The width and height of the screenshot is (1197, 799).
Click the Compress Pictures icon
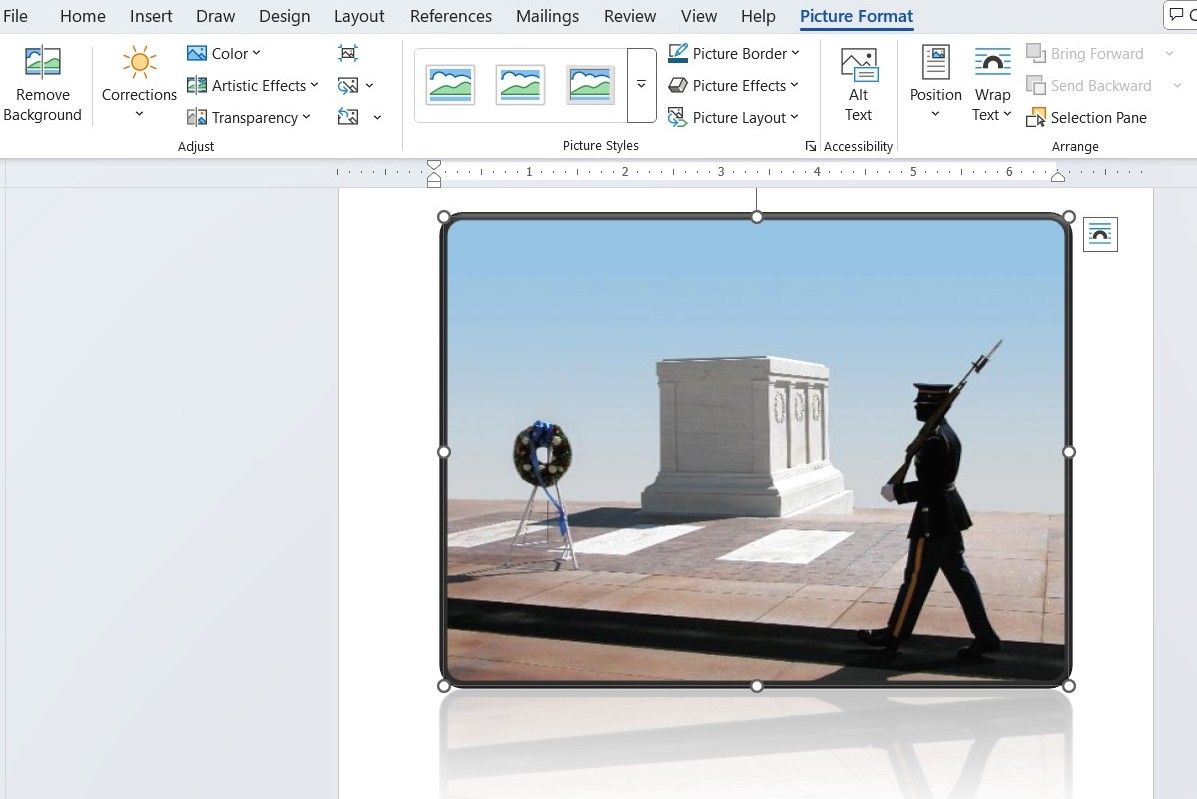pyautogui.click(x=348, y=53)
